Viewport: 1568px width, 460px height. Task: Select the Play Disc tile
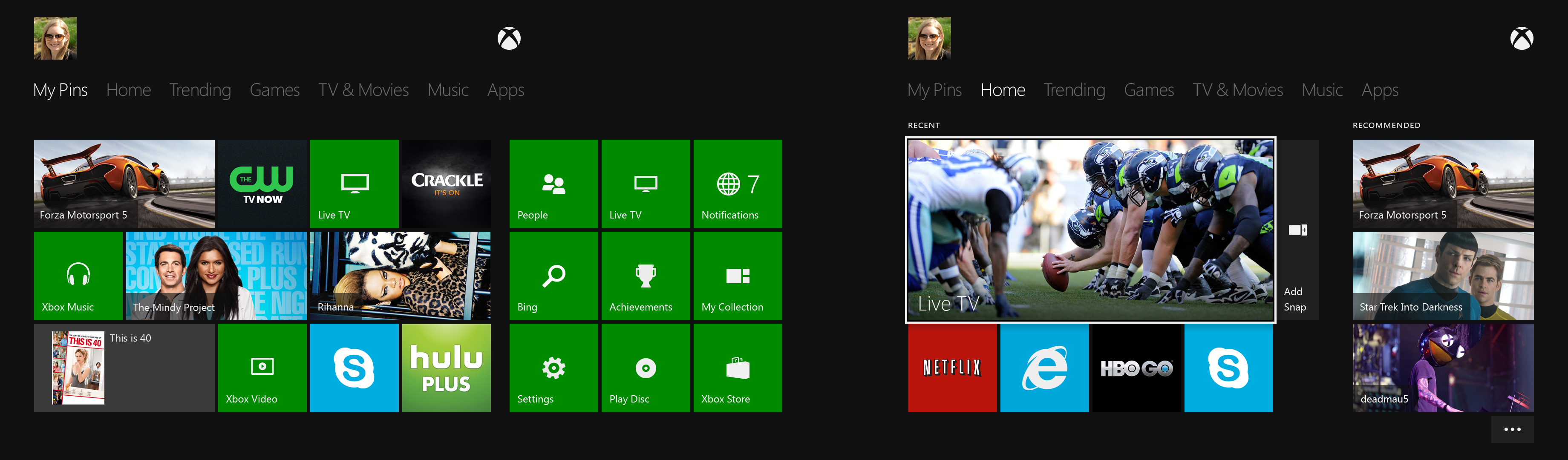645,368
